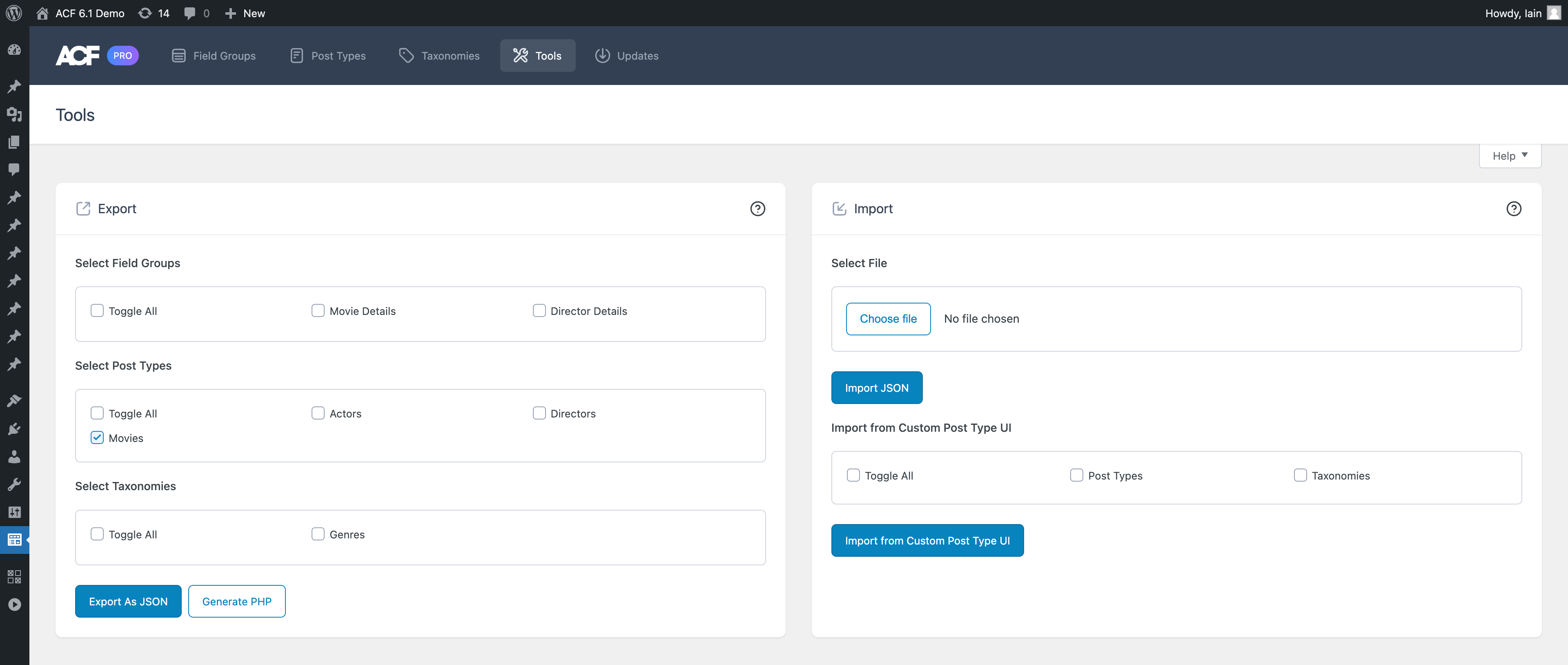This screenshot has height=665, width=1568.
Task: Click the Export As JSON button
Action: (x=128, y=601)
